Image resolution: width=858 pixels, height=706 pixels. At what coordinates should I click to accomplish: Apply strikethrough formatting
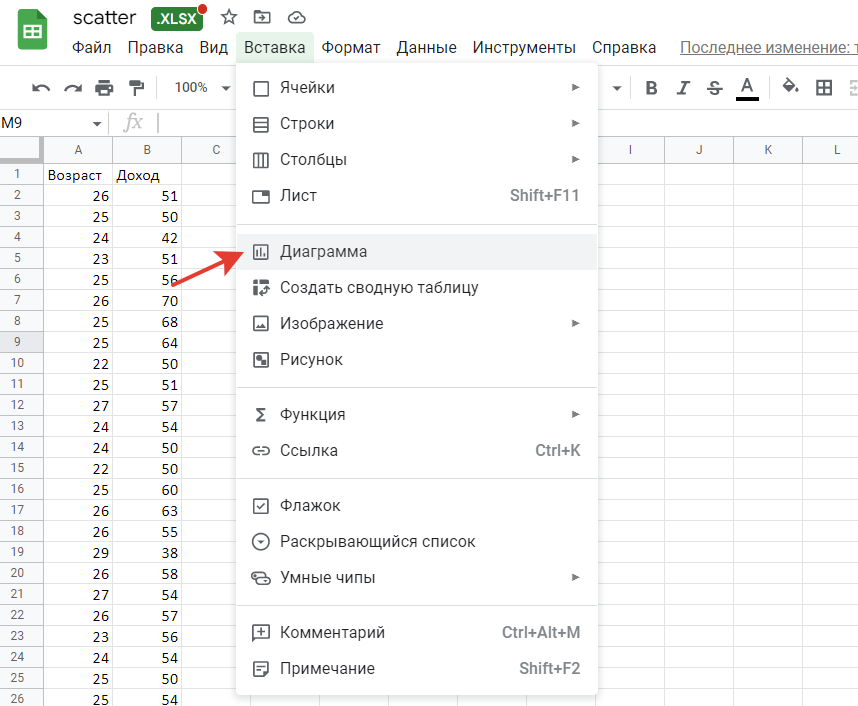pos(714,88)
